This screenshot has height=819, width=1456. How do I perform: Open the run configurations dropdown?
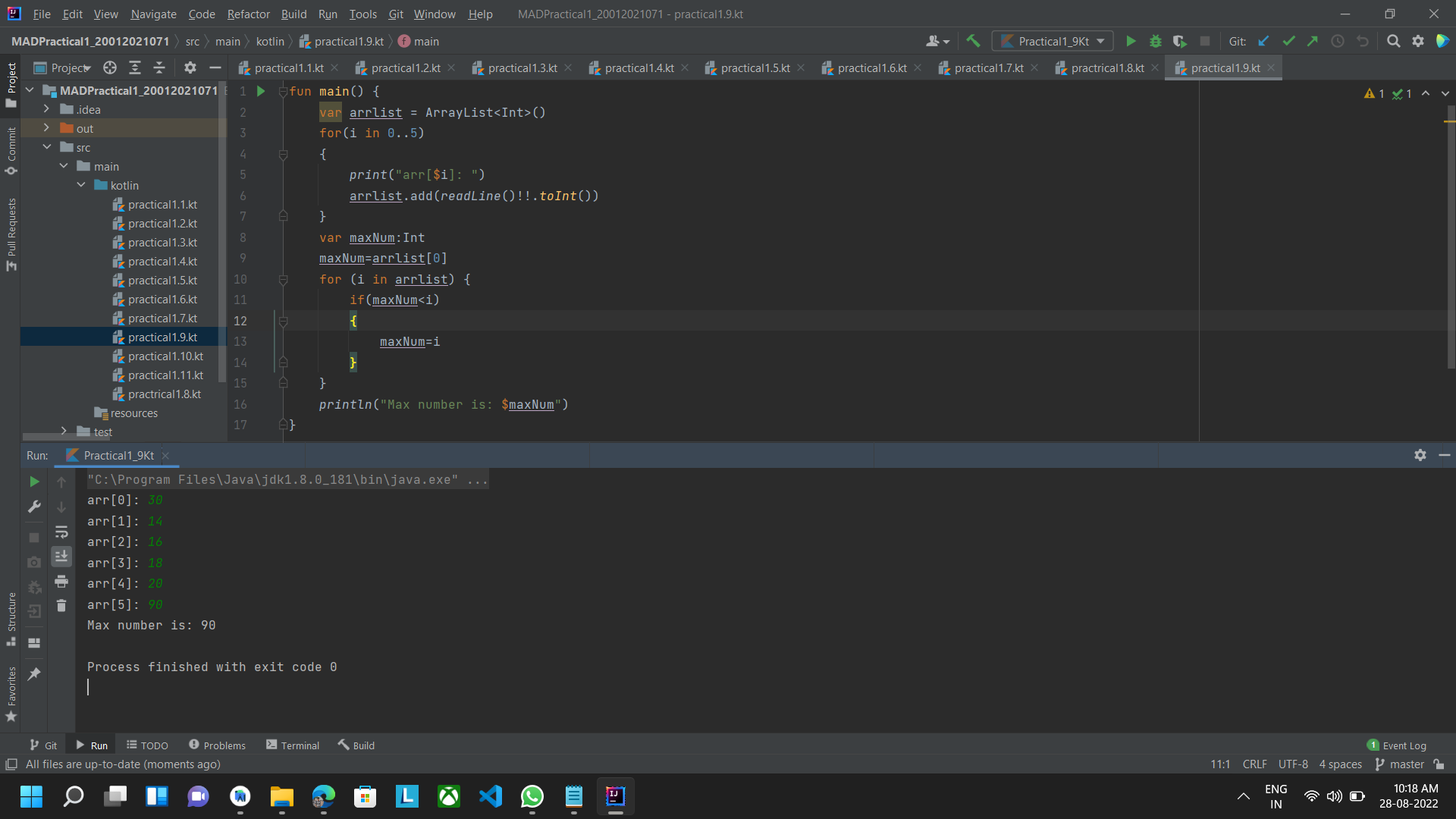tap(1101, 41)
